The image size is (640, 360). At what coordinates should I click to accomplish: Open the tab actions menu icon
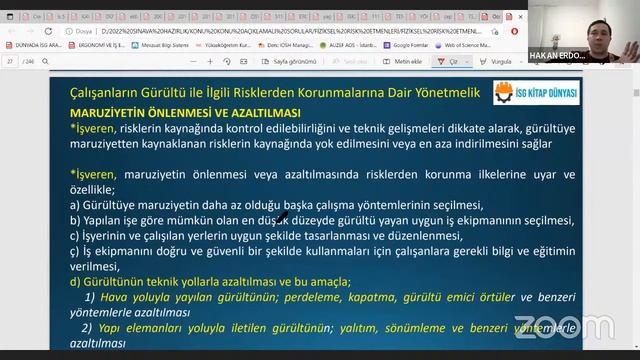(10, 17)
